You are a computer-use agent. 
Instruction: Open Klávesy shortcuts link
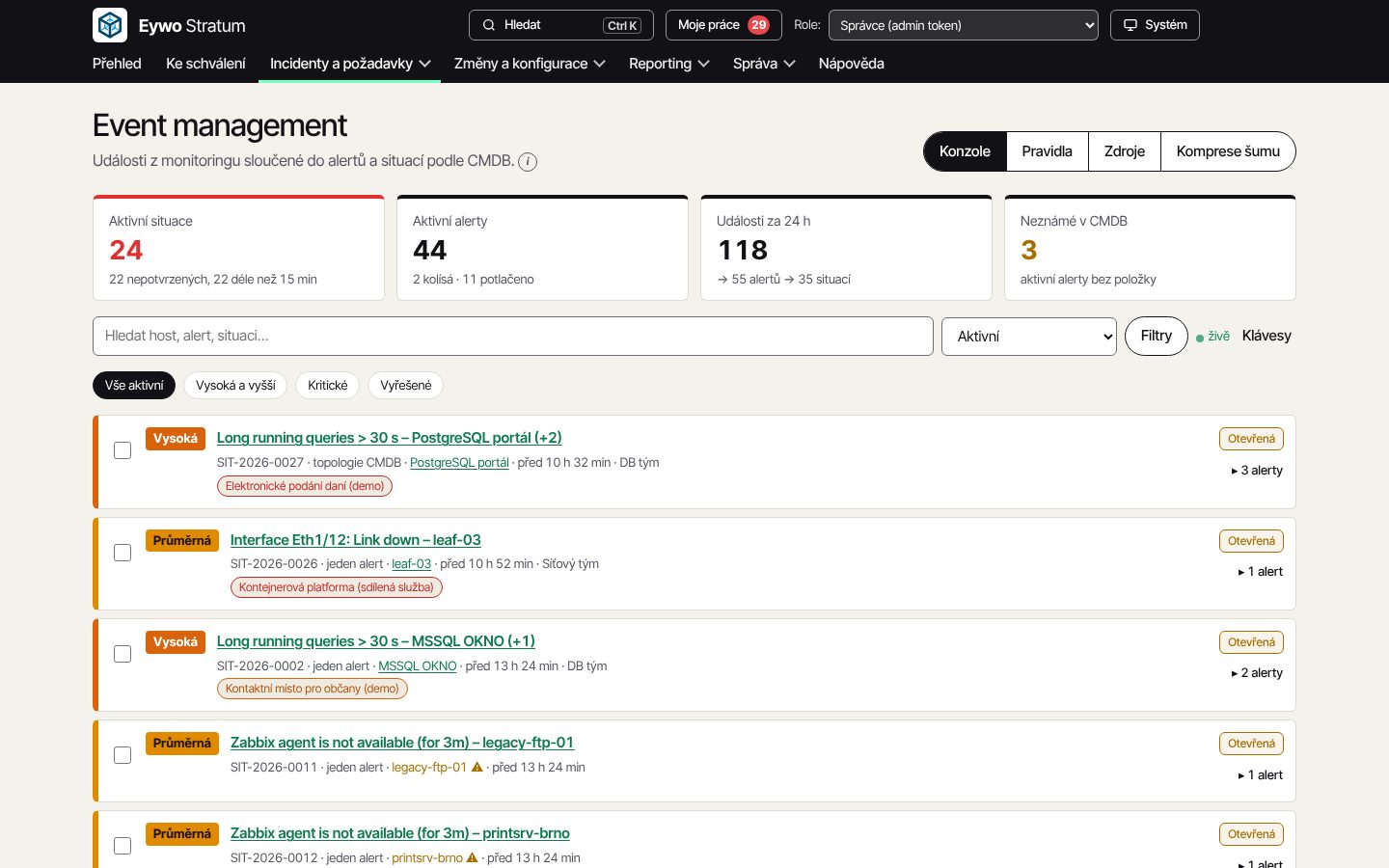coord(1266,336)
